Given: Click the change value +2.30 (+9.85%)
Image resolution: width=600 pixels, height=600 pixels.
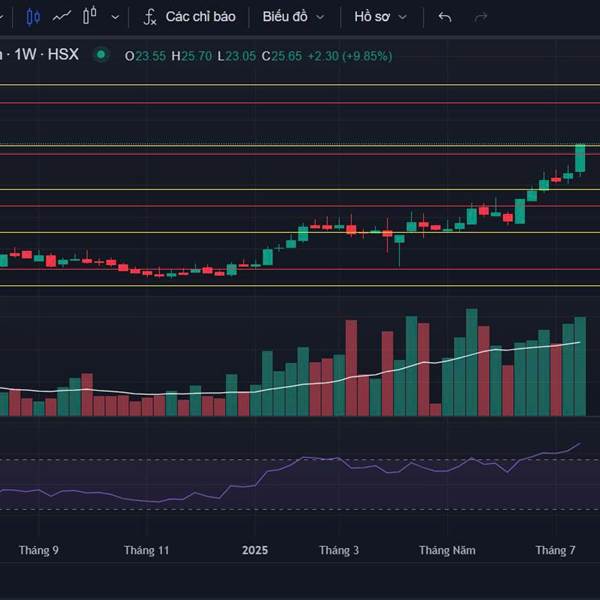Looking at the screenshot, I should point(350,56).
